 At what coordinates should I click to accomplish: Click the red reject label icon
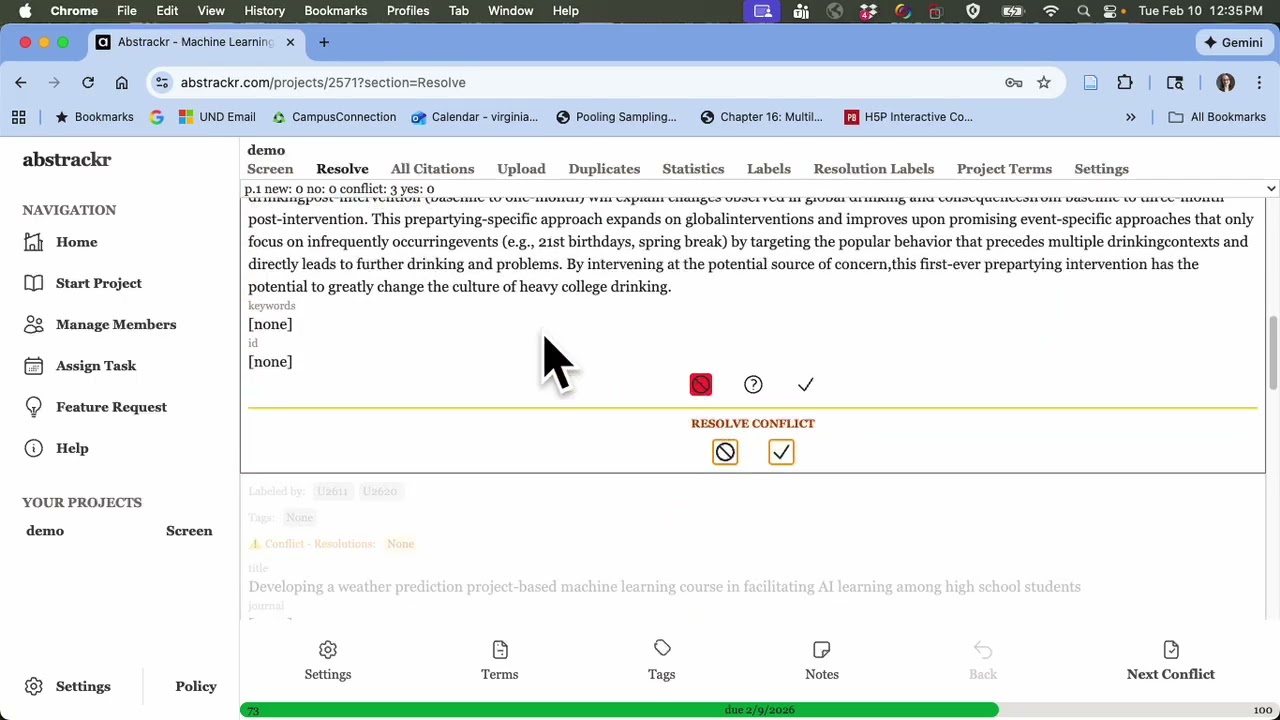pos(701,385)
